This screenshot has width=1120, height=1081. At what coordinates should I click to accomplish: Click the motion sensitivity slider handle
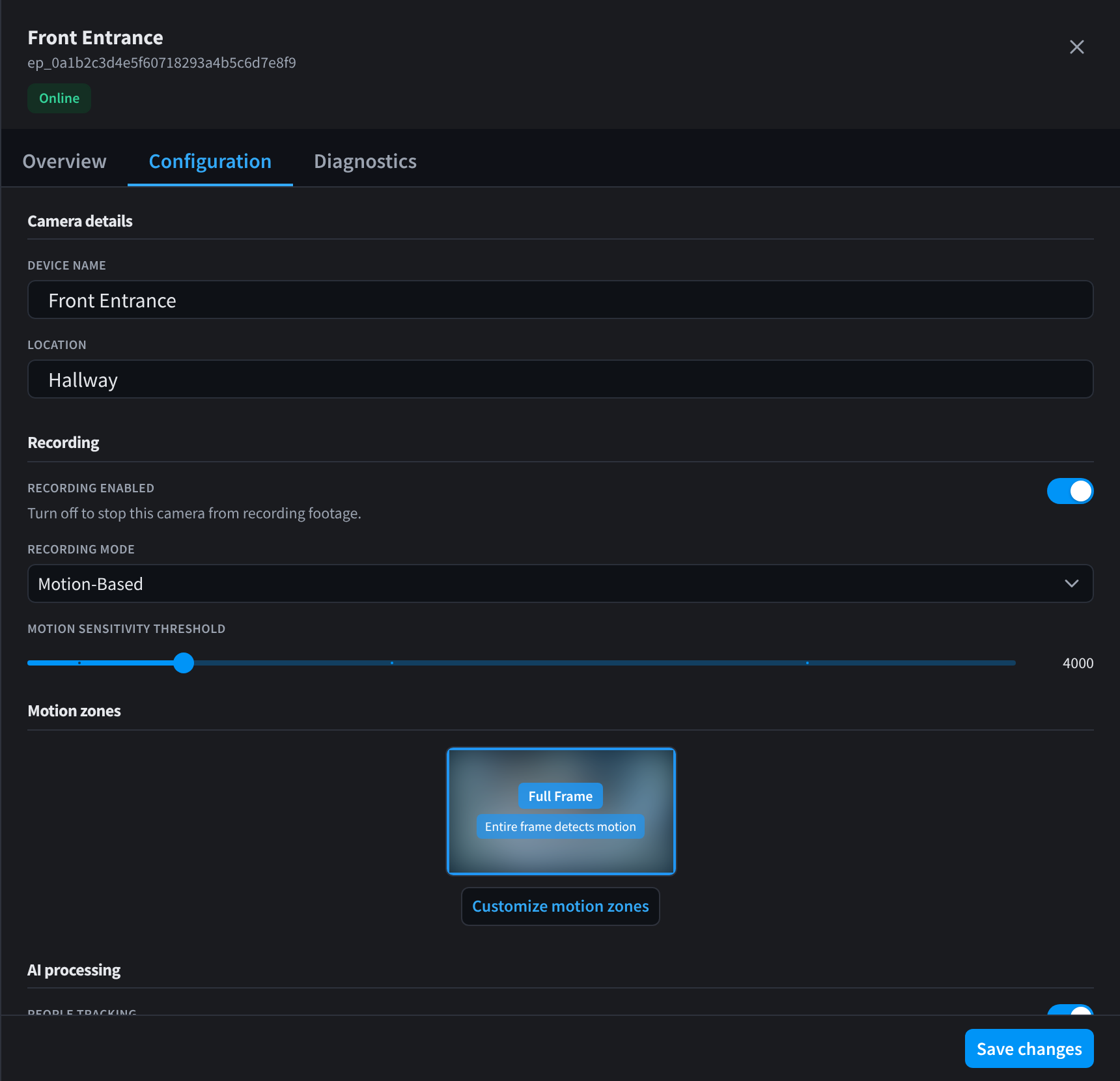pos(184,663)
